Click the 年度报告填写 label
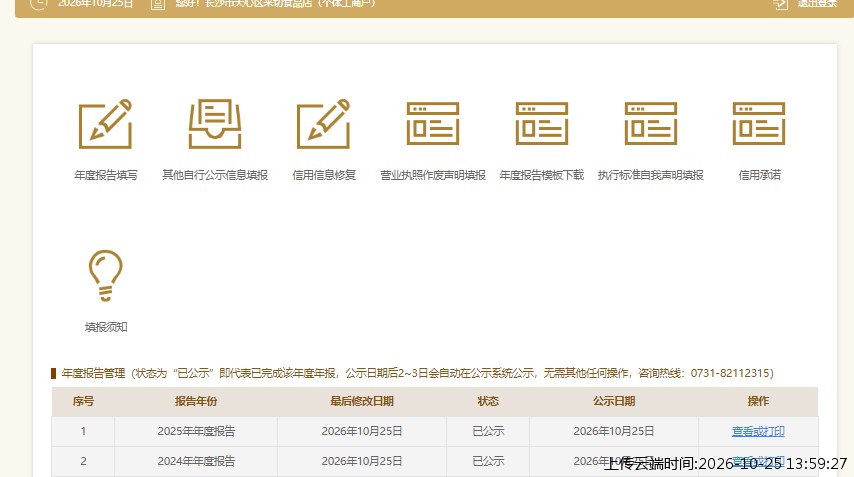854x477 pixels. (x=106, y=175)
